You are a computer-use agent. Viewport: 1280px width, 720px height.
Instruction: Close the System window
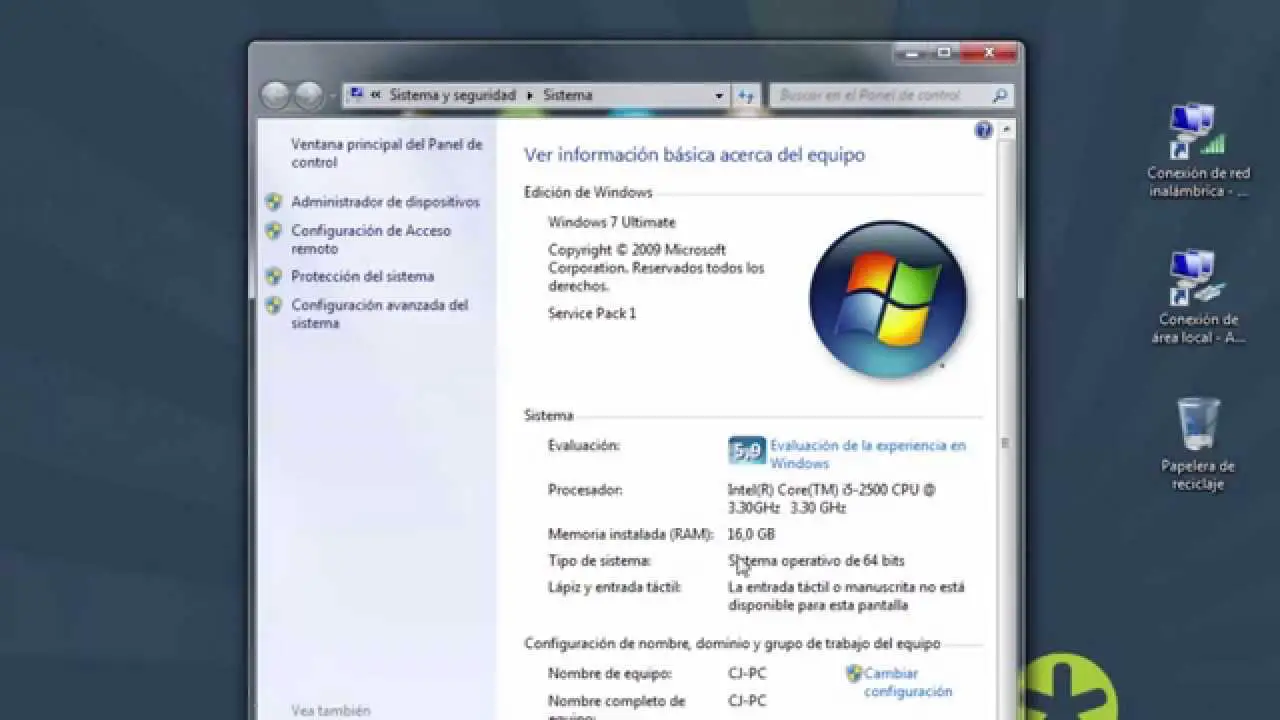point(990,52)
